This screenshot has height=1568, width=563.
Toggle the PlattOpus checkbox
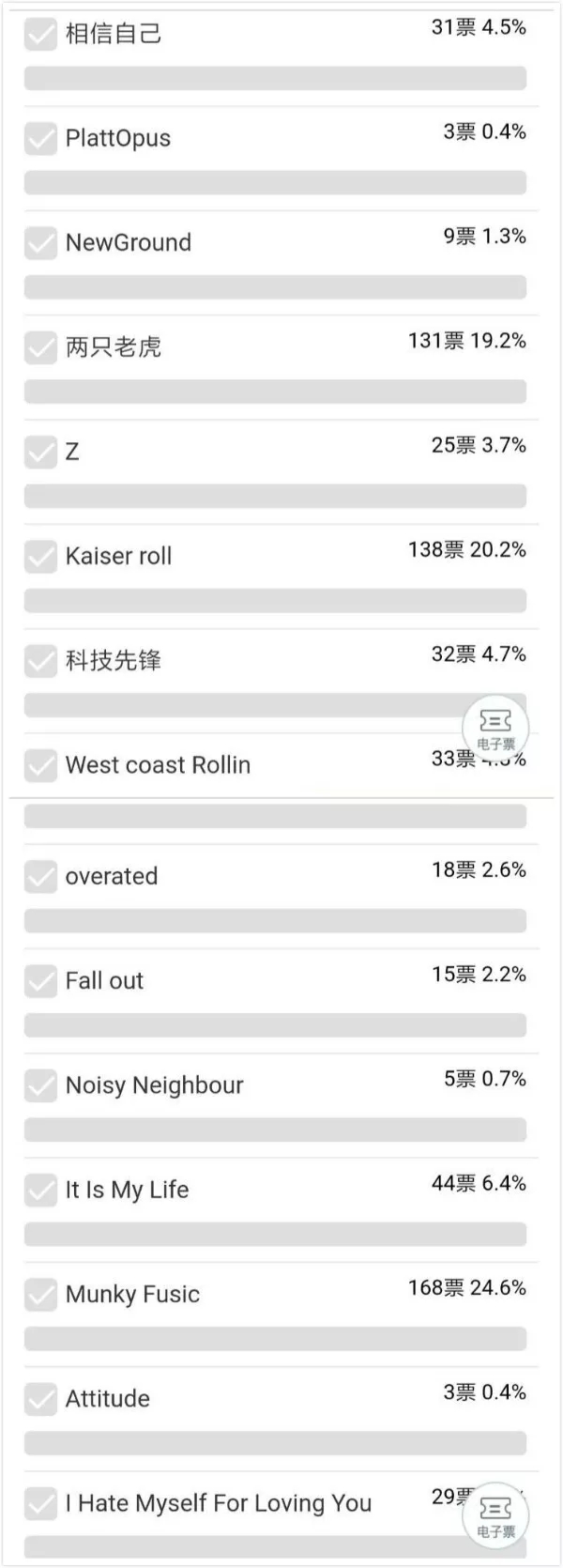pyautogui.click(x=40, y=139)
